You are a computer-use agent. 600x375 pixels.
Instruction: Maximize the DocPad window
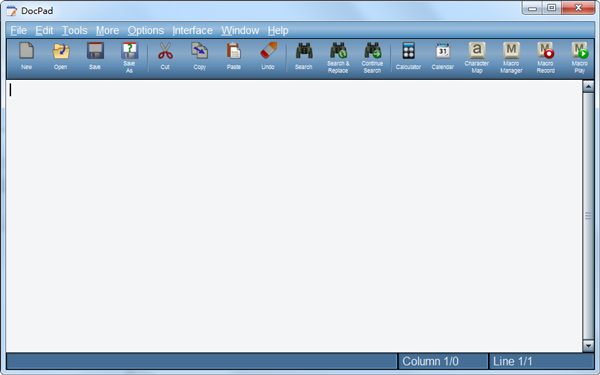(551, 8)
